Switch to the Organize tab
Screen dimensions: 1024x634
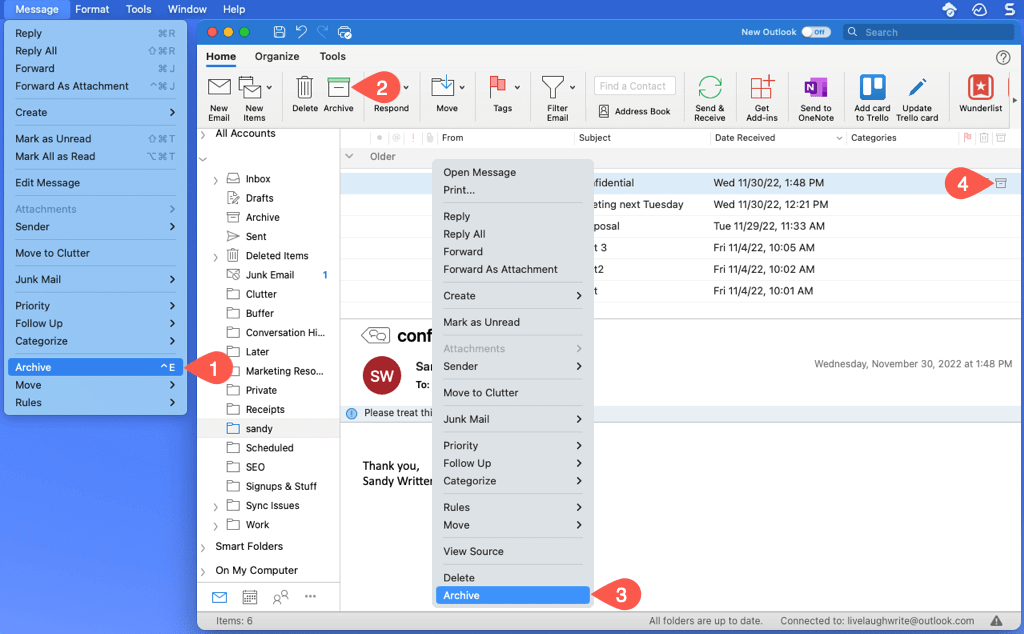point(277,56)
